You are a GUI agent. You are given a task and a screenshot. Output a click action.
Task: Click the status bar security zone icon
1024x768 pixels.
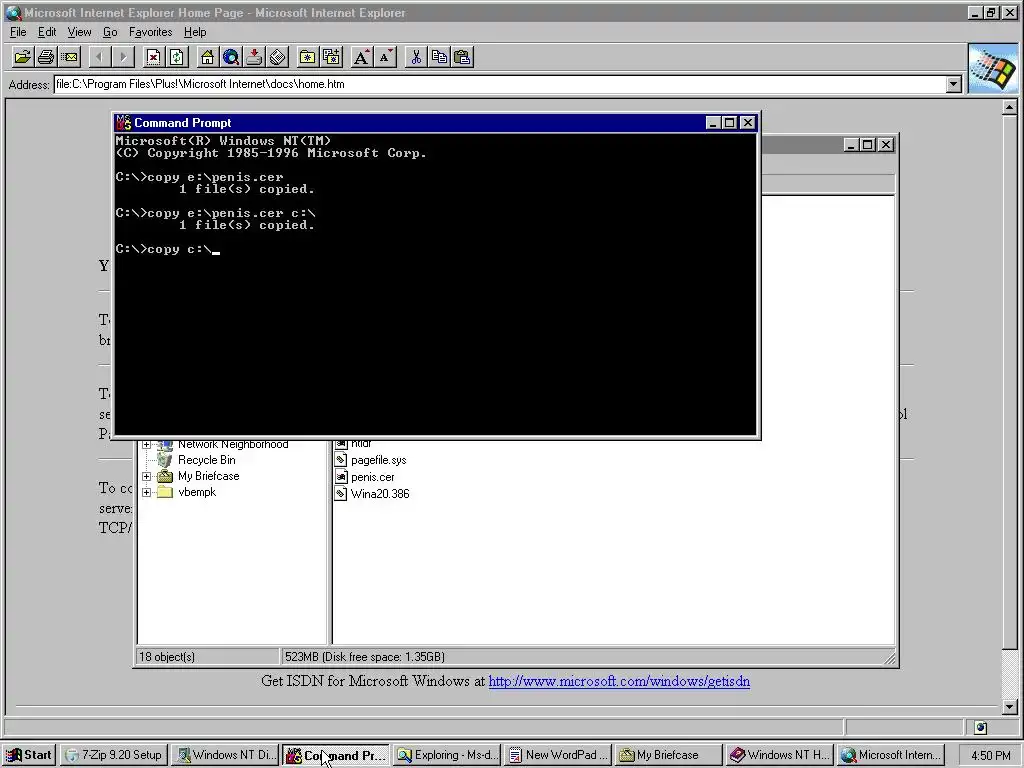[x=980, y=727]
